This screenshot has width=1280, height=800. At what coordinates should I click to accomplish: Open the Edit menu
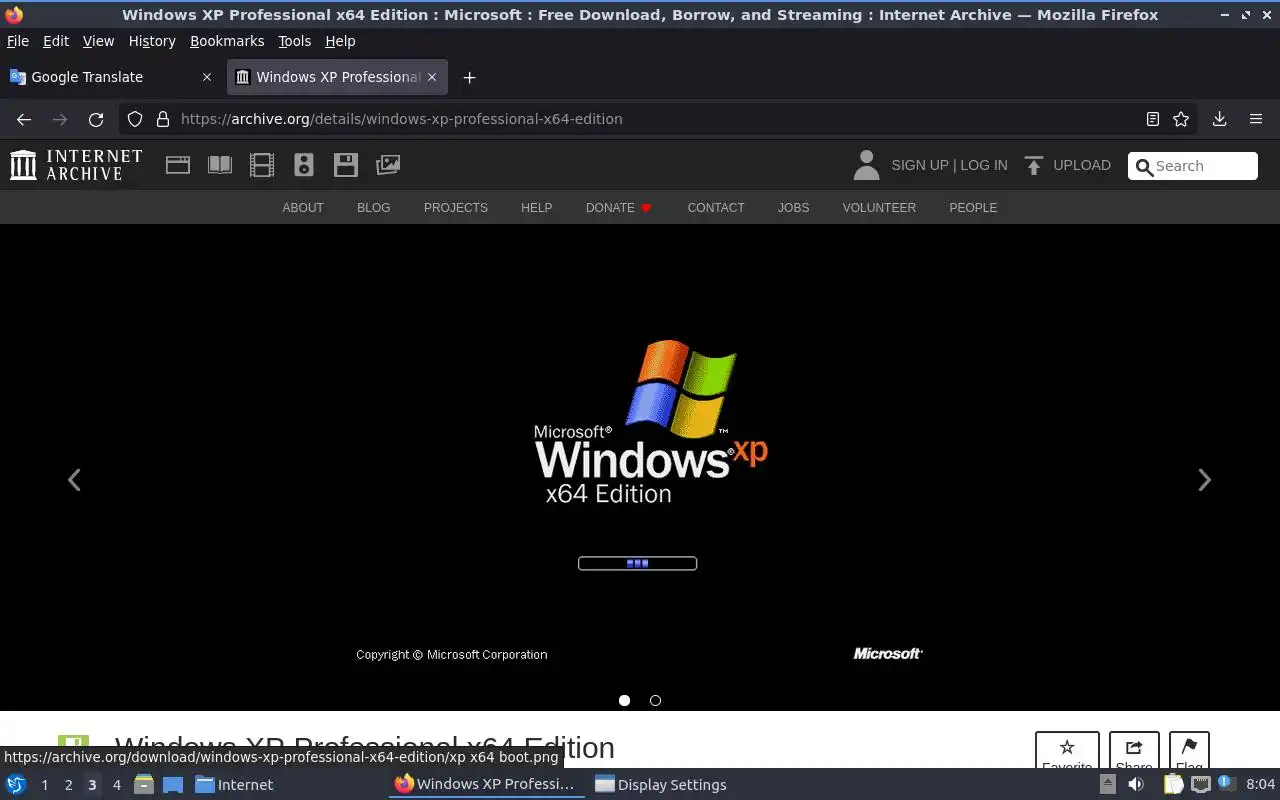click(56, 41)
